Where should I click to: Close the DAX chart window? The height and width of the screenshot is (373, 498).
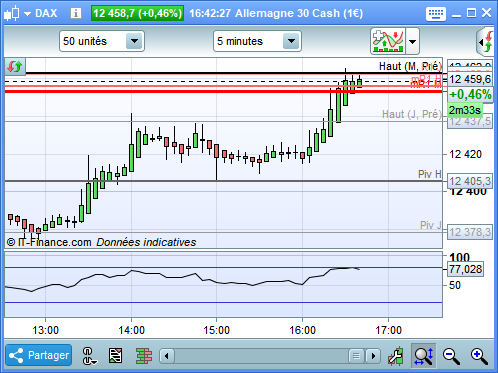487,13
